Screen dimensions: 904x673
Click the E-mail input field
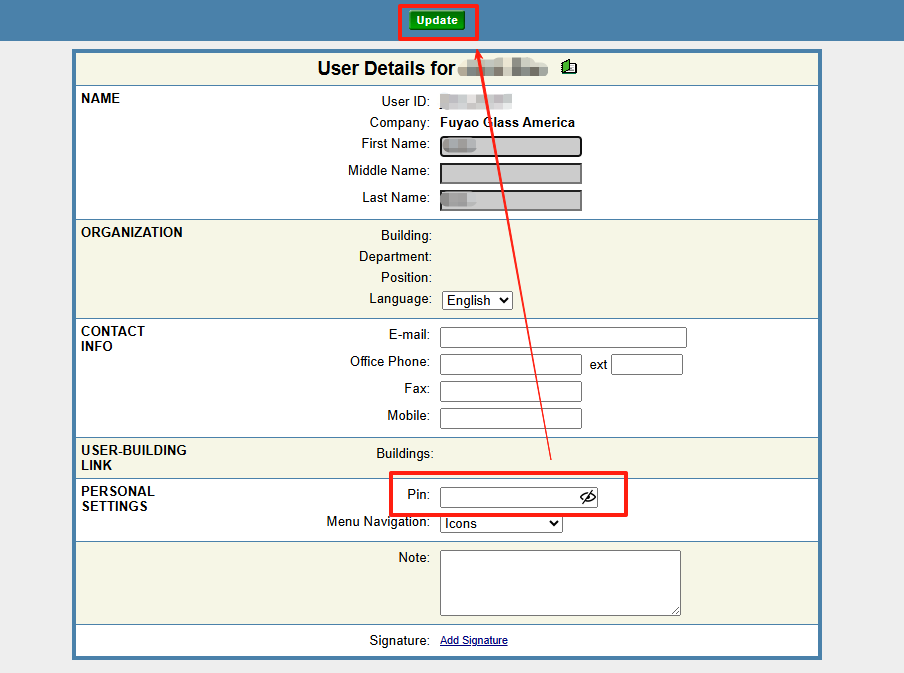[563, 337]
